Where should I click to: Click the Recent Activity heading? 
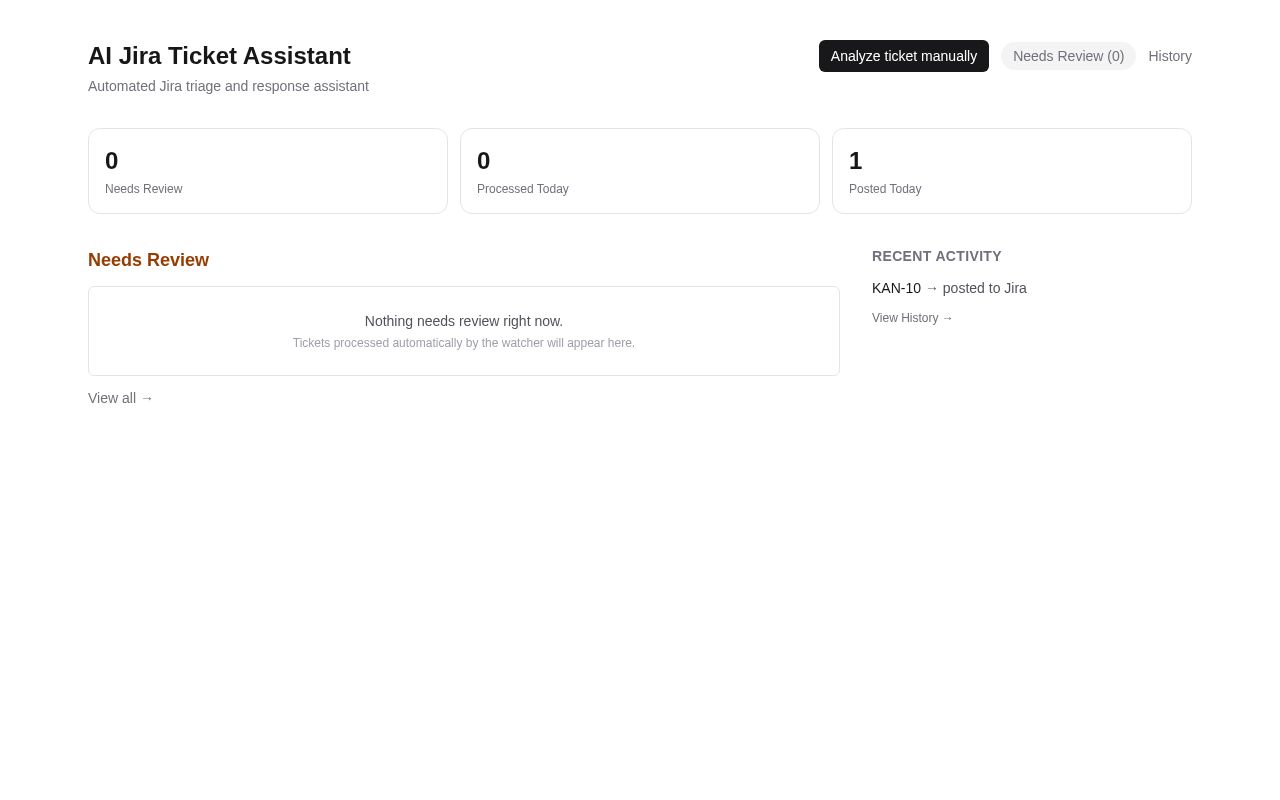(x=937, y=256)
